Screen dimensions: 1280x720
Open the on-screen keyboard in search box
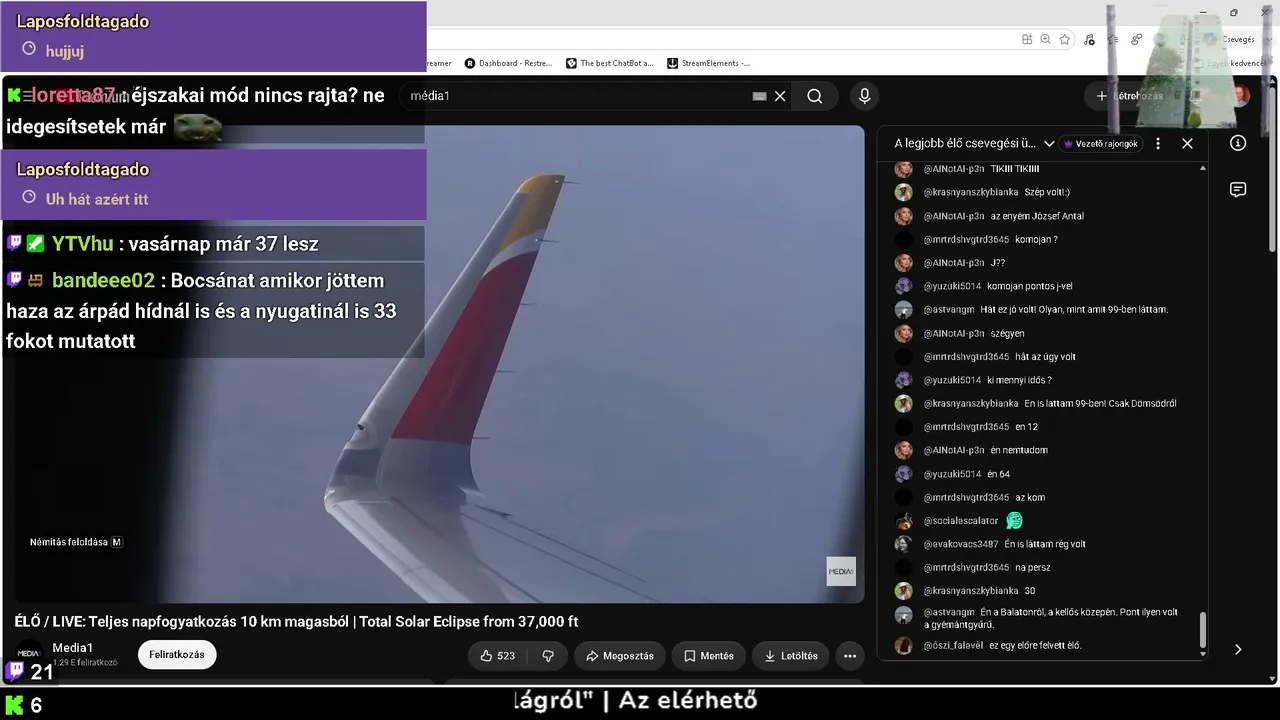[x=759, y=96]
